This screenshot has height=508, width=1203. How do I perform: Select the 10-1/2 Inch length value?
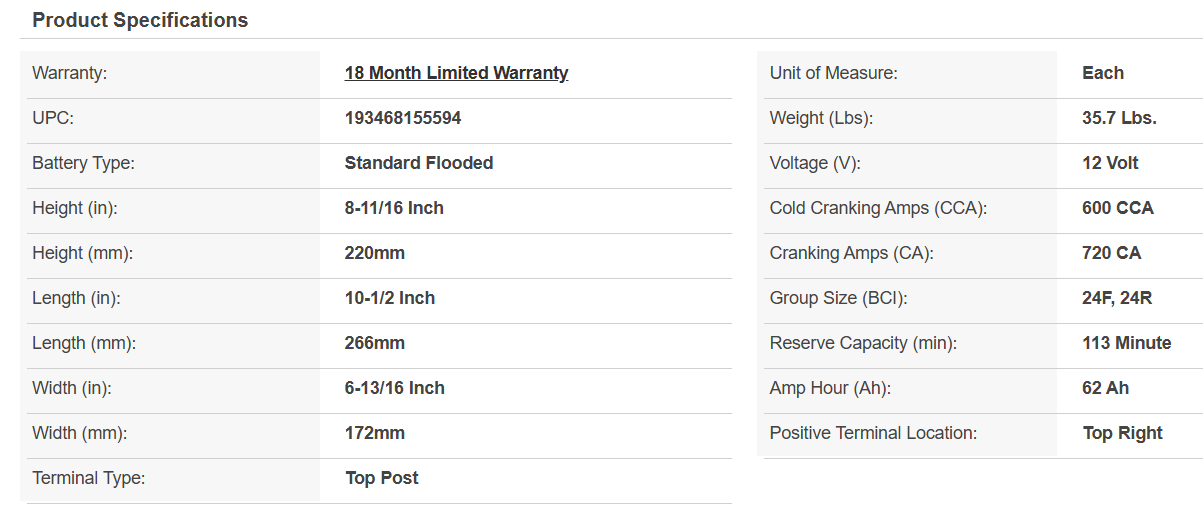tap(390, 298)
